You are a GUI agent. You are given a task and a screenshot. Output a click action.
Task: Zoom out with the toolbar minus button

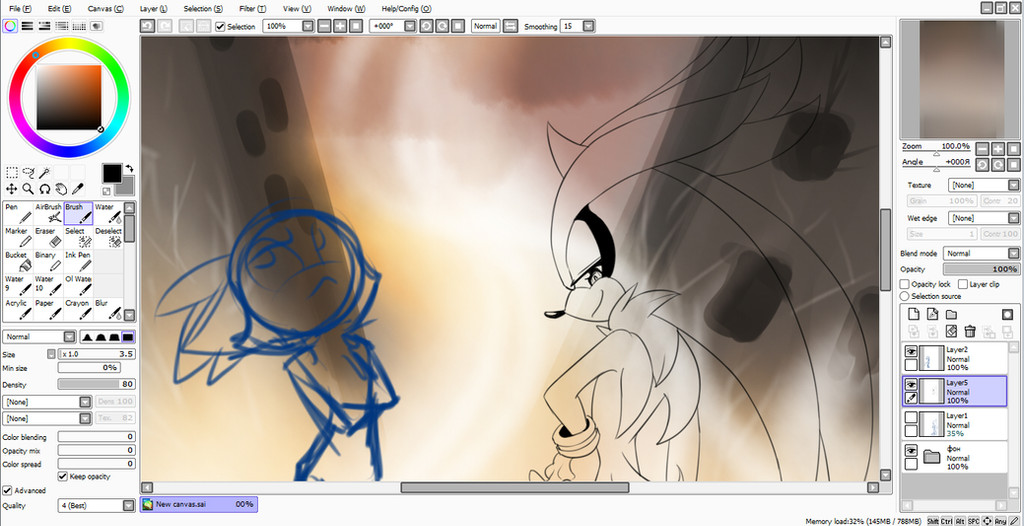coord(325,26)
